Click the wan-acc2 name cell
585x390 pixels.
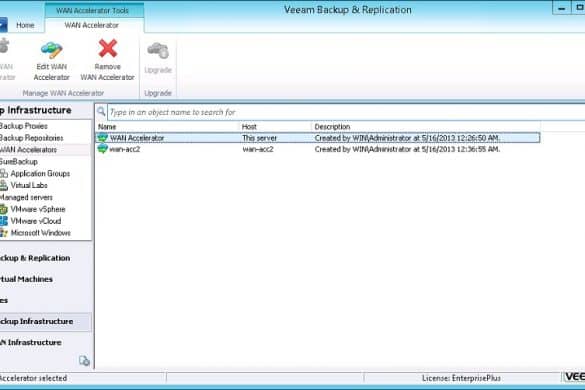click(x=125, y=149)
